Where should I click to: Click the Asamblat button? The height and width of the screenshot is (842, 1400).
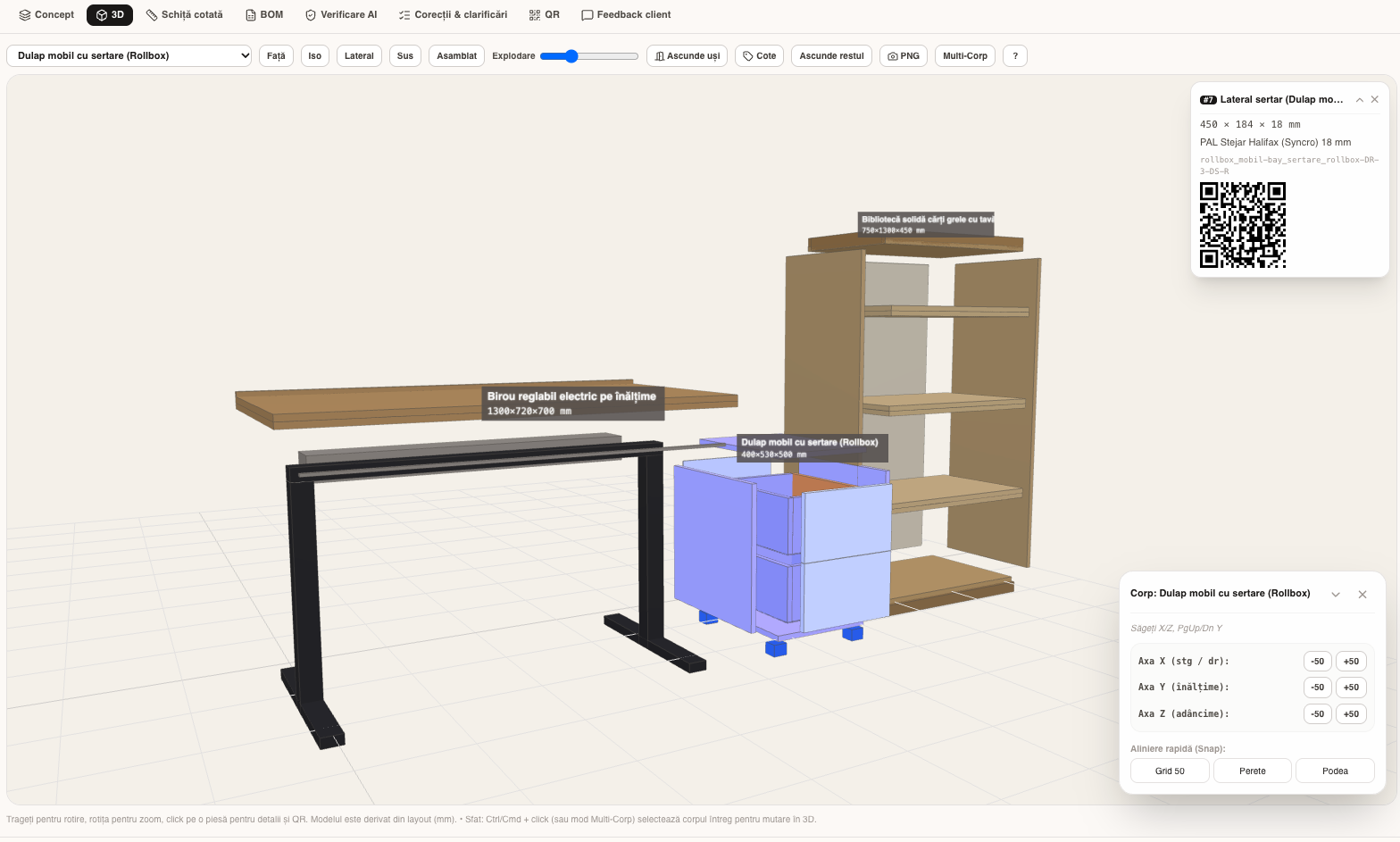pyautogui.click(x=457, y=55)
